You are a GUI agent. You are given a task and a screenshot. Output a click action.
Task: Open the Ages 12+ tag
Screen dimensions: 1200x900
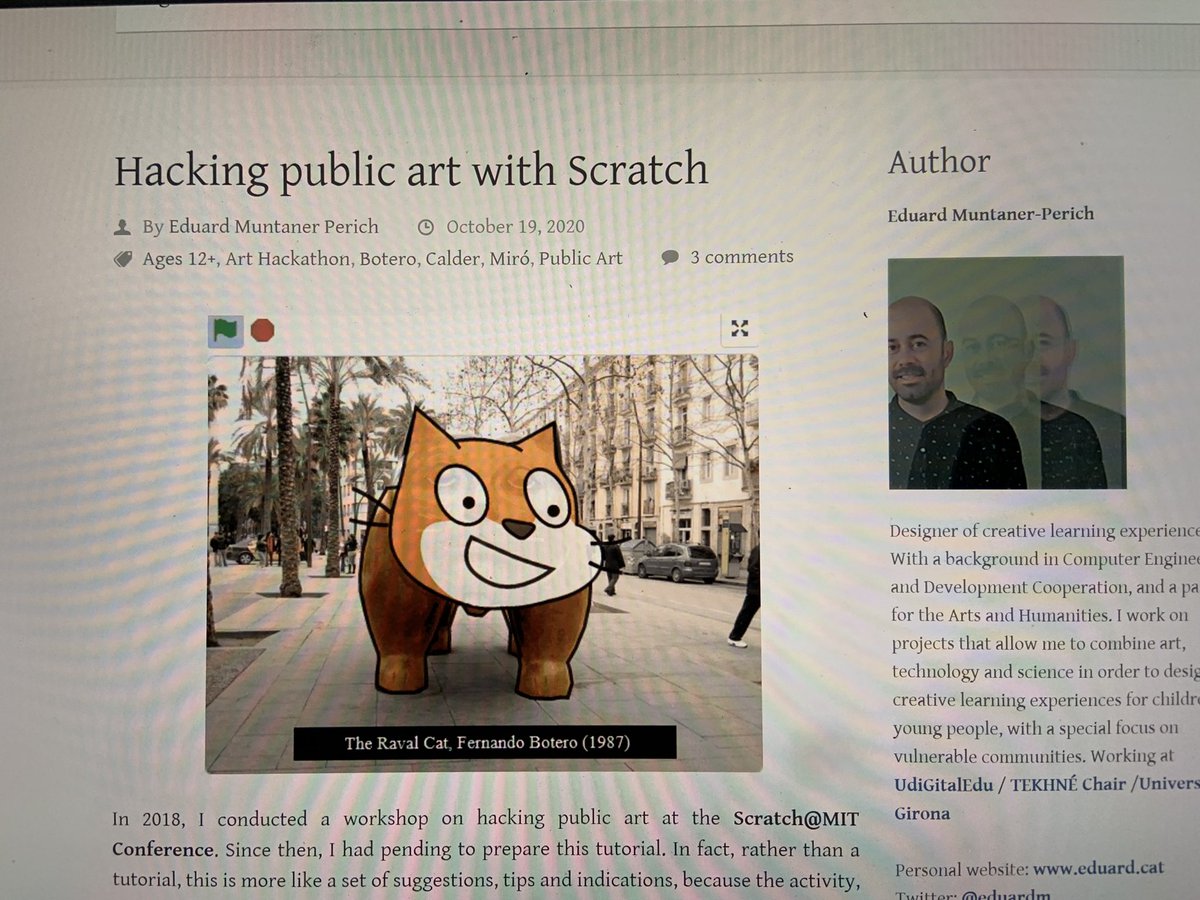click(x=180, y=259)
